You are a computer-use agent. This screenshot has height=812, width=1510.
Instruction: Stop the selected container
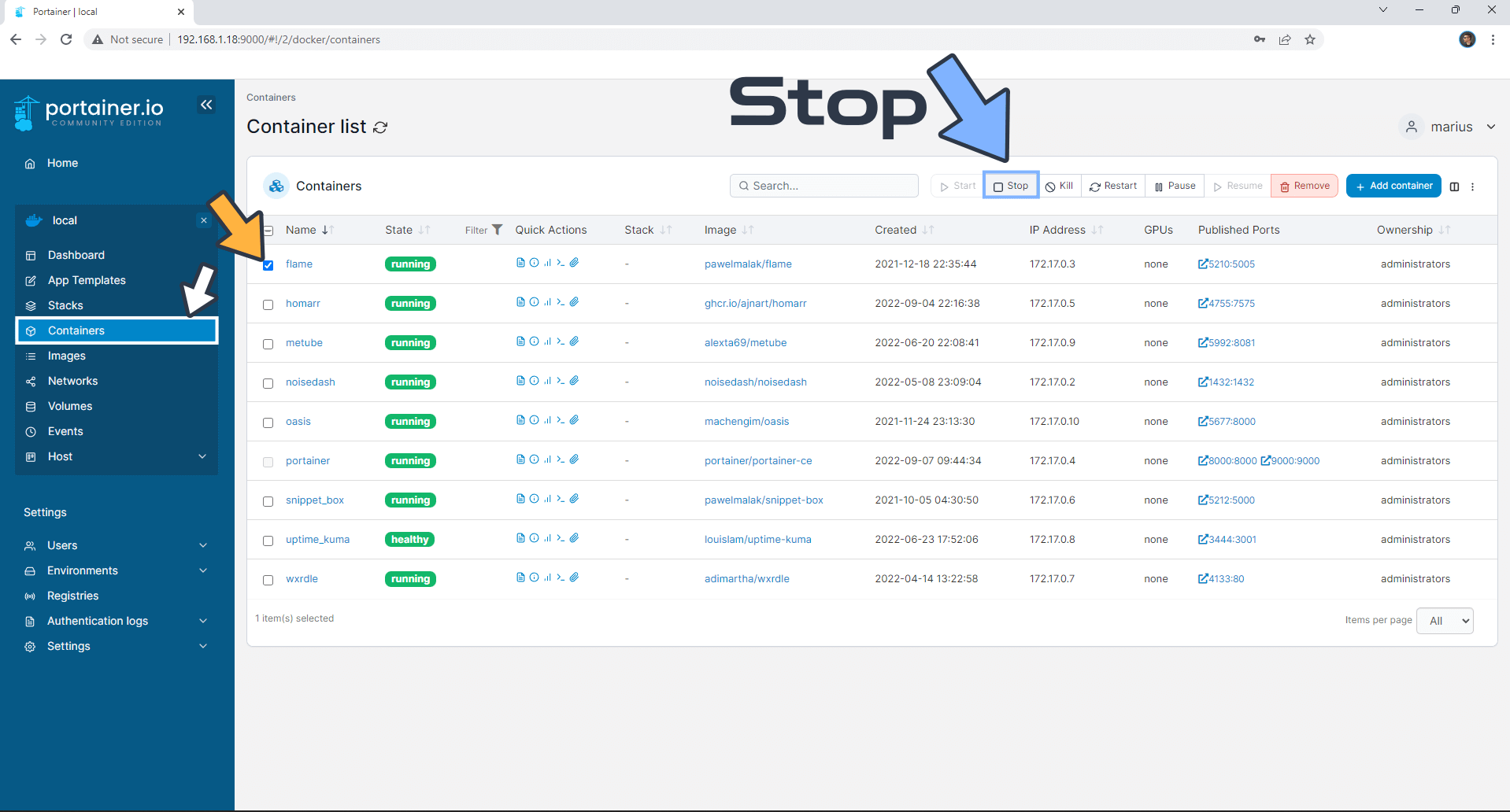pyautogui.click(x=1011, y=186)
